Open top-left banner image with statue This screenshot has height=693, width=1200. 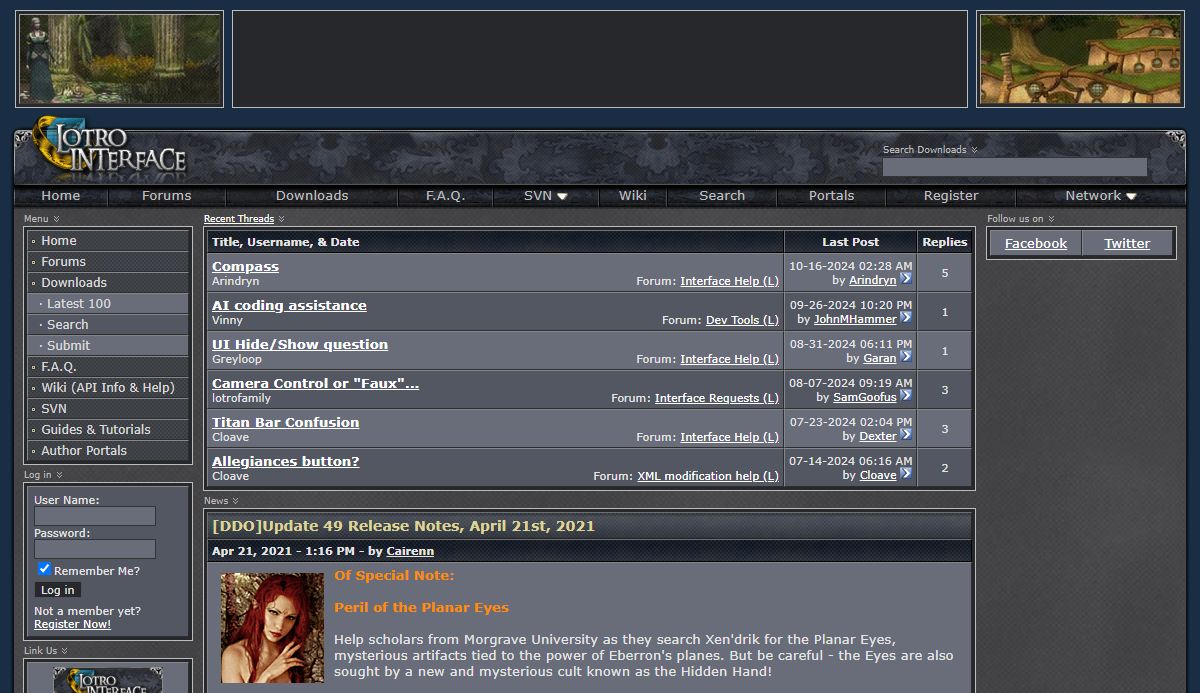point(119,59)
